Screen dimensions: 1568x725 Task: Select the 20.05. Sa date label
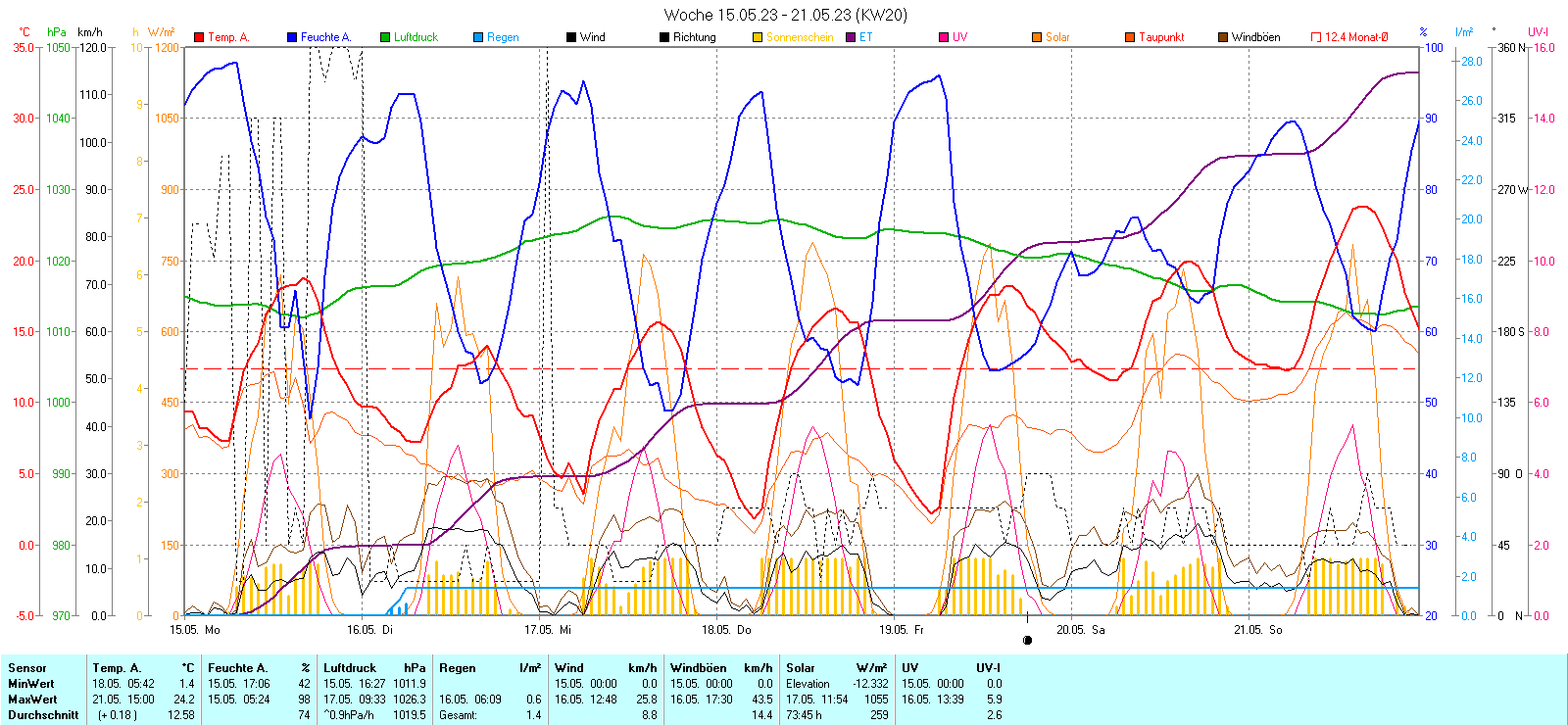click(1080, 630)
